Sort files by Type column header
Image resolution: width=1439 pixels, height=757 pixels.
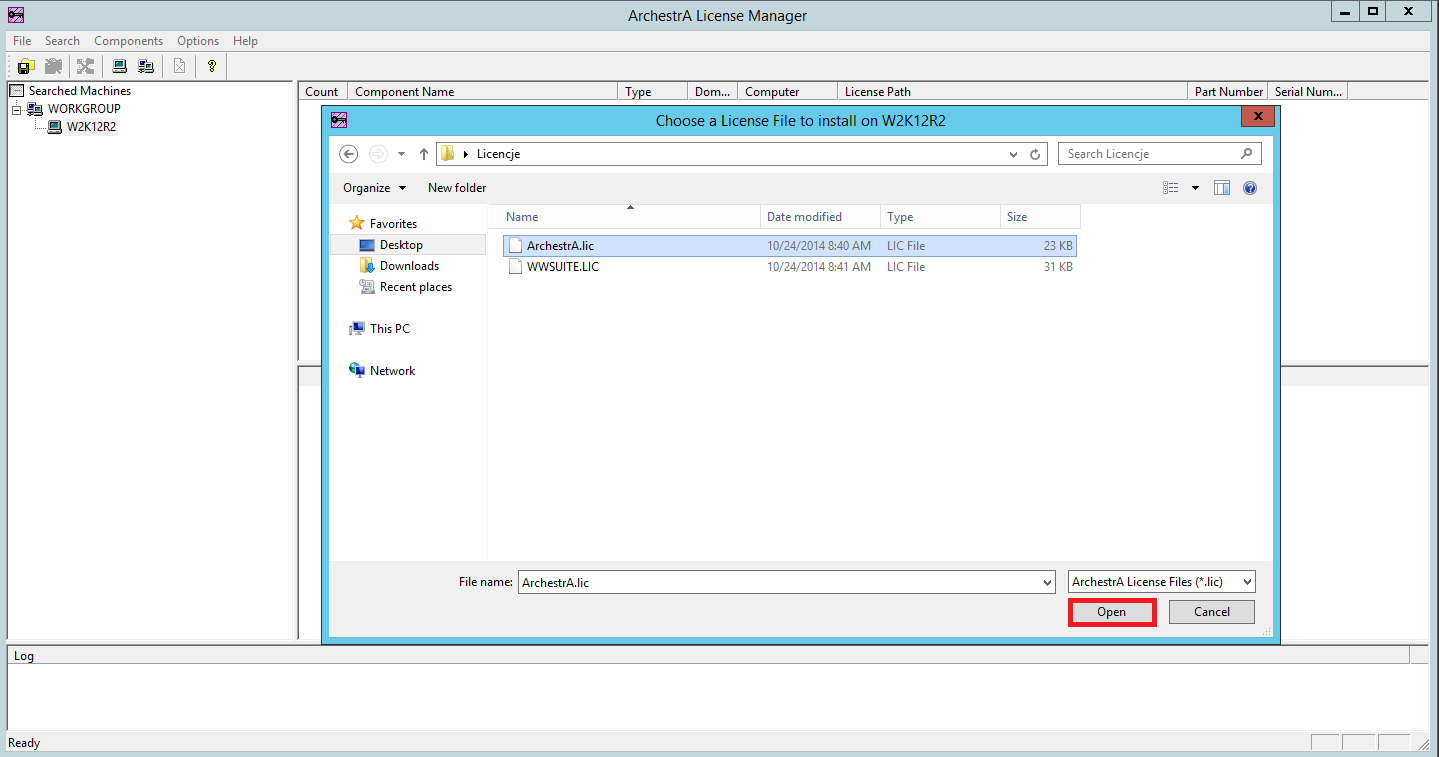click(x=941, y=216)
